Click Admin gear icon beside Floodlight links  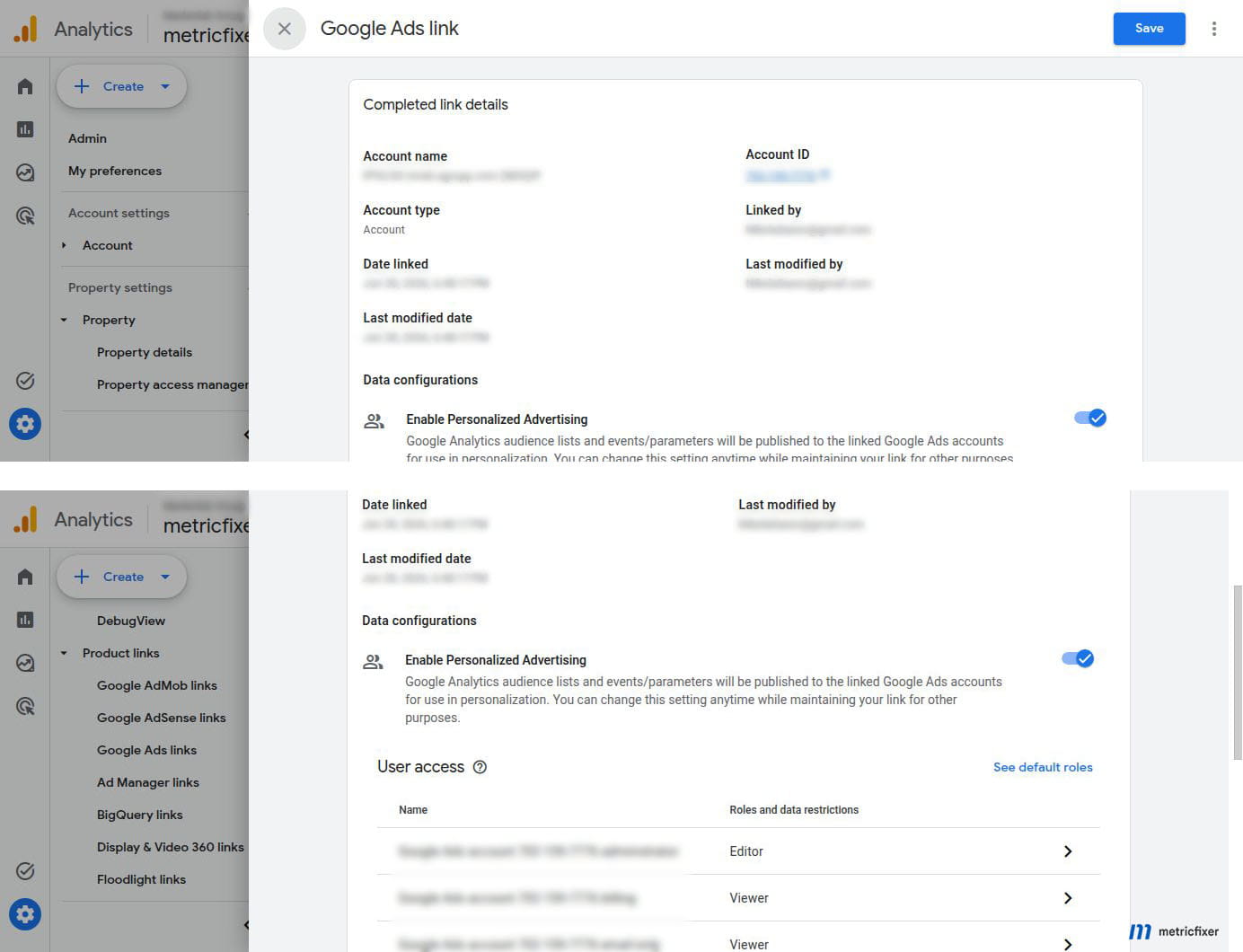click(x=25, y=914)
